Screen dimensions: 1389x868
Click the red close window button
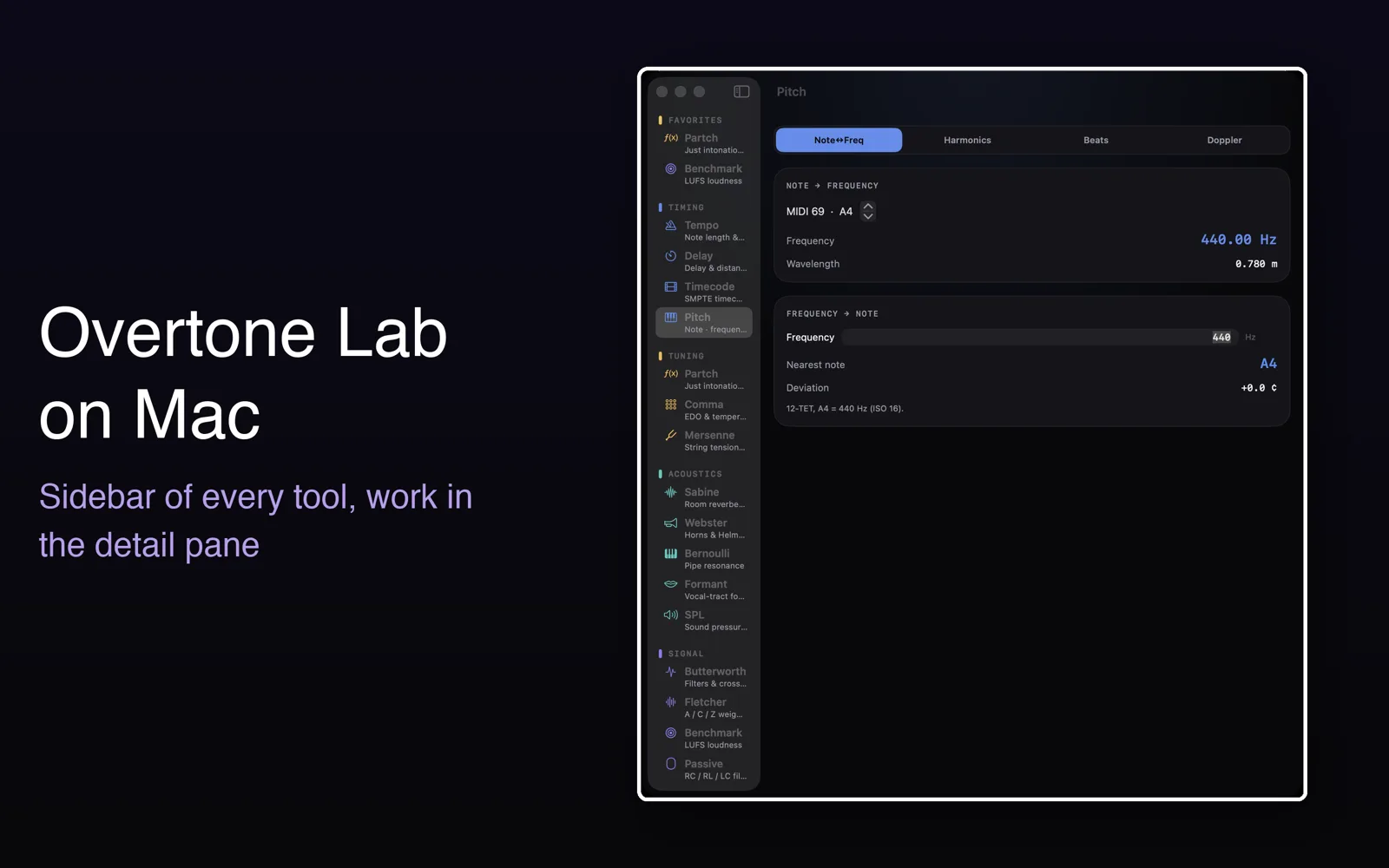(662, 91)
